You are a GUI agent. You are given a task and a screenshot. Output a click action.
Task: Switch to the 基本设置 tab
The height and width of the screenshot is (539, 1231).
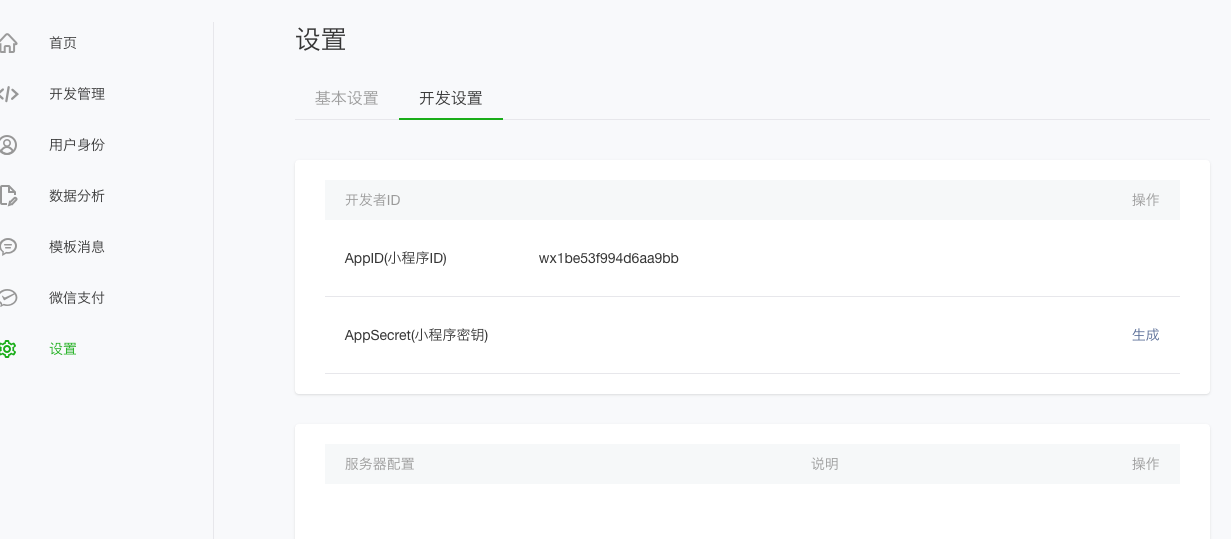pyautogui.click(x=347, y=98)
